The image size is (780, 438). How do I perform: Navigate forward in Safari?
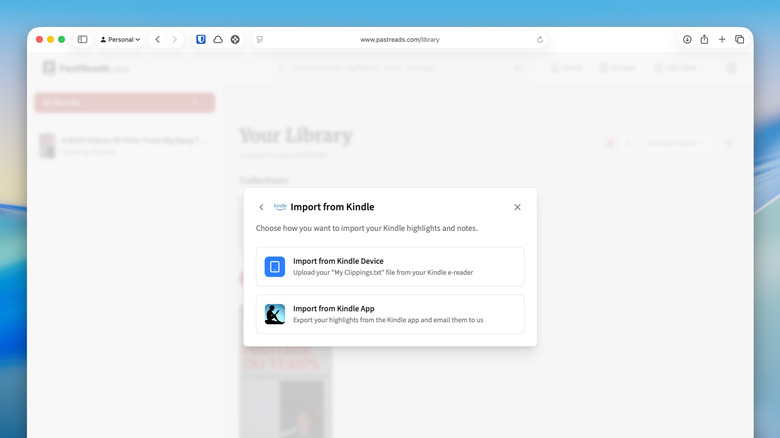(175, 39)
